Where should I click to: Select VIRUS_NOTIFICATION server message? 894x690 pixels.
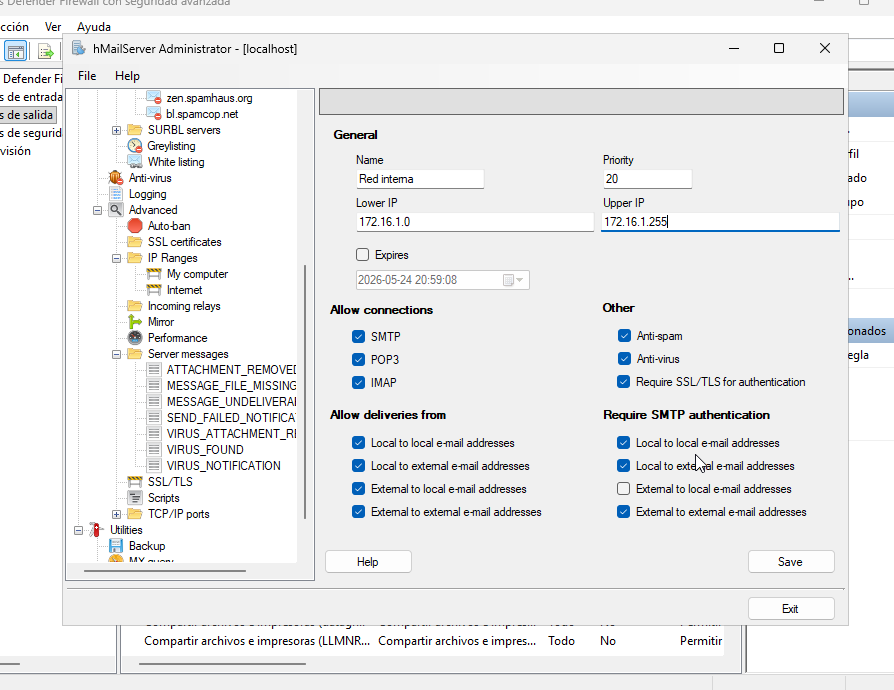point(224,465)
